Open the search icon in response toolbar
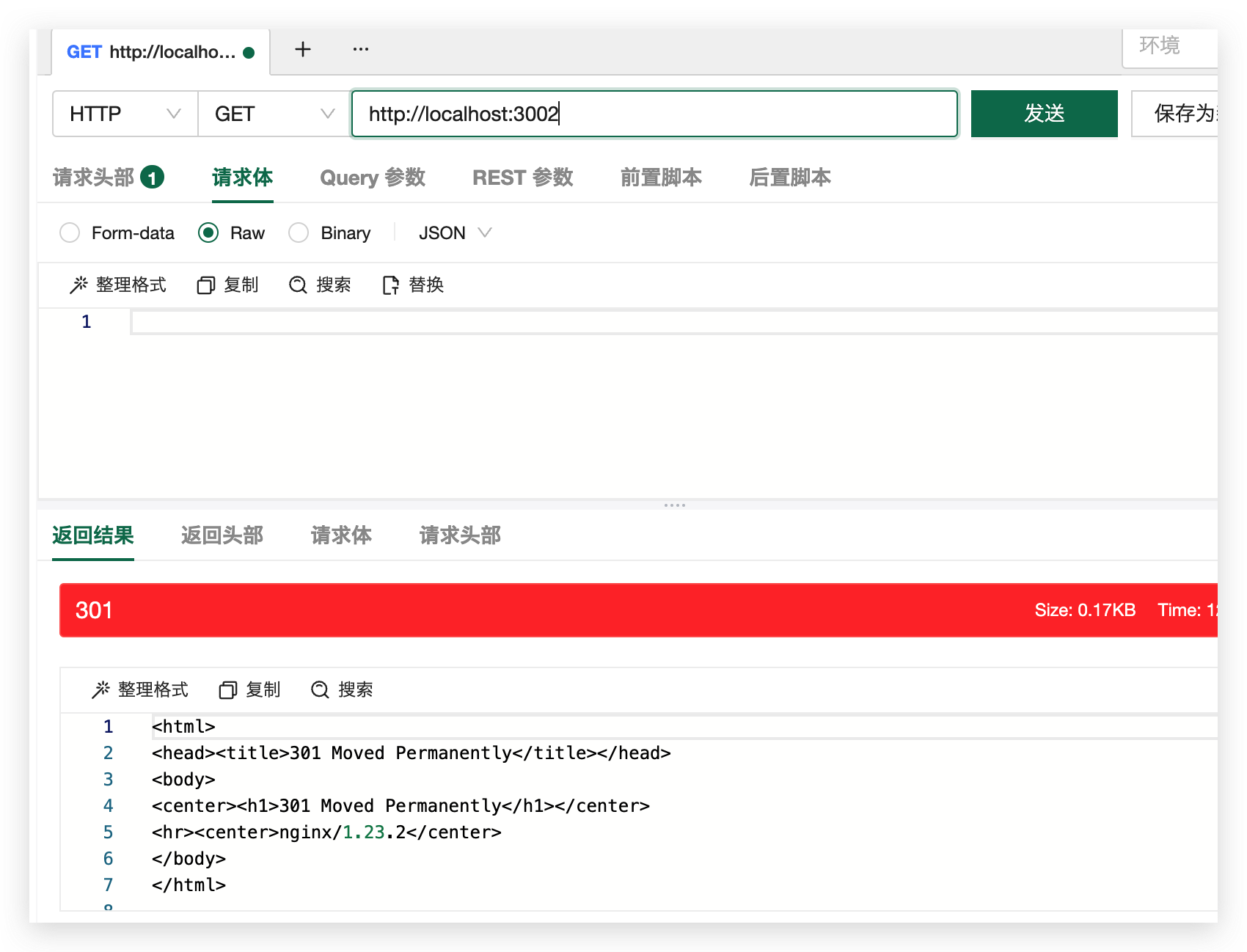Screen dimensions: 1247x952 click(x=320, y=689)
